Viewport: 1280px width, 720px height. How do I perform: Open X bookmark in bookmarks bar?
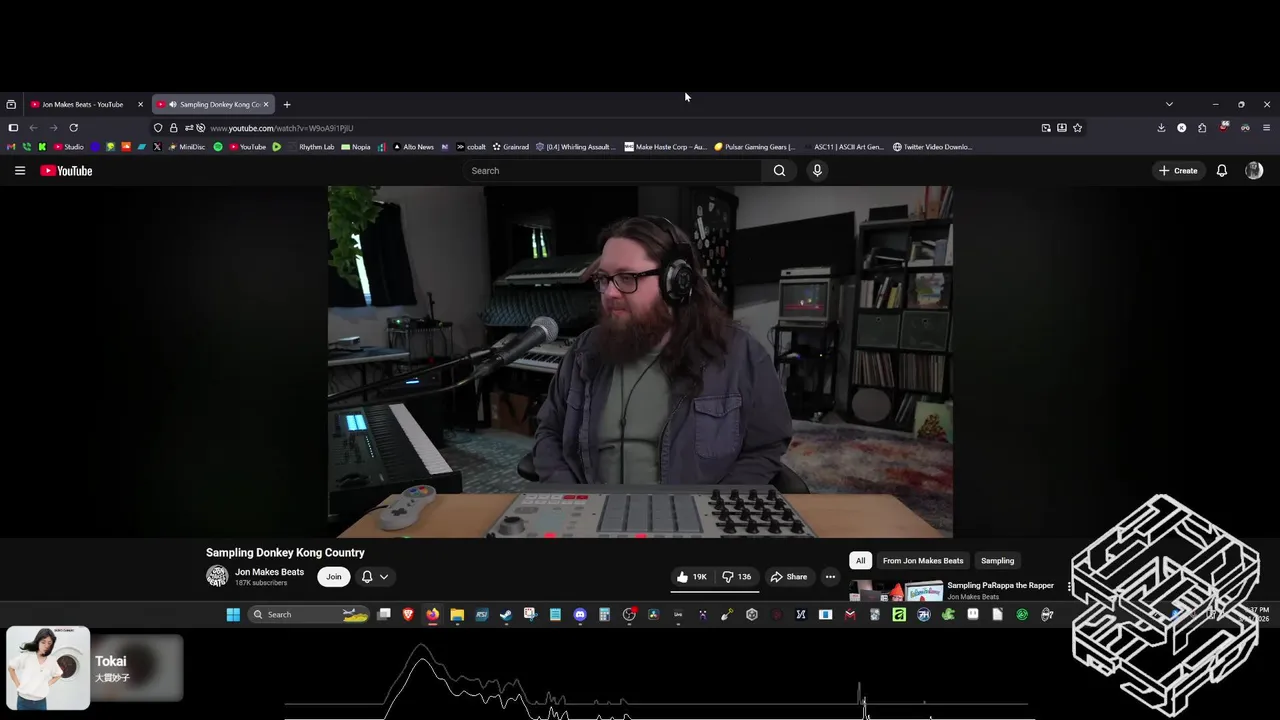click(x=157, y=147)
